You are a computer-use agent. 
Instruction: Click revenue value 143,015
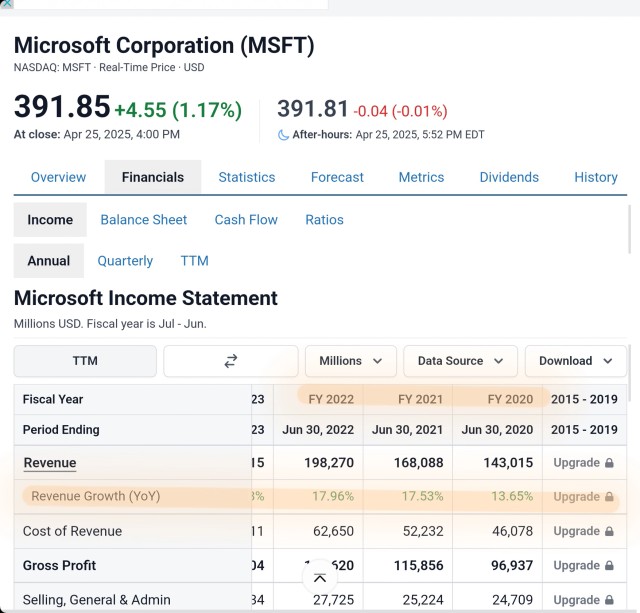click(508, 463)
